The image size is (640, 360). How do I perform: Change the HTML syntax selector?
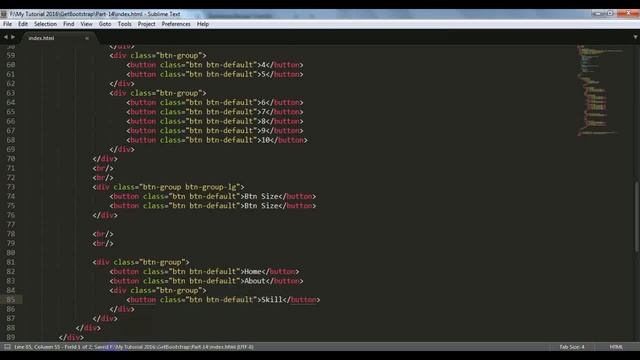click(x=616, y=347)
